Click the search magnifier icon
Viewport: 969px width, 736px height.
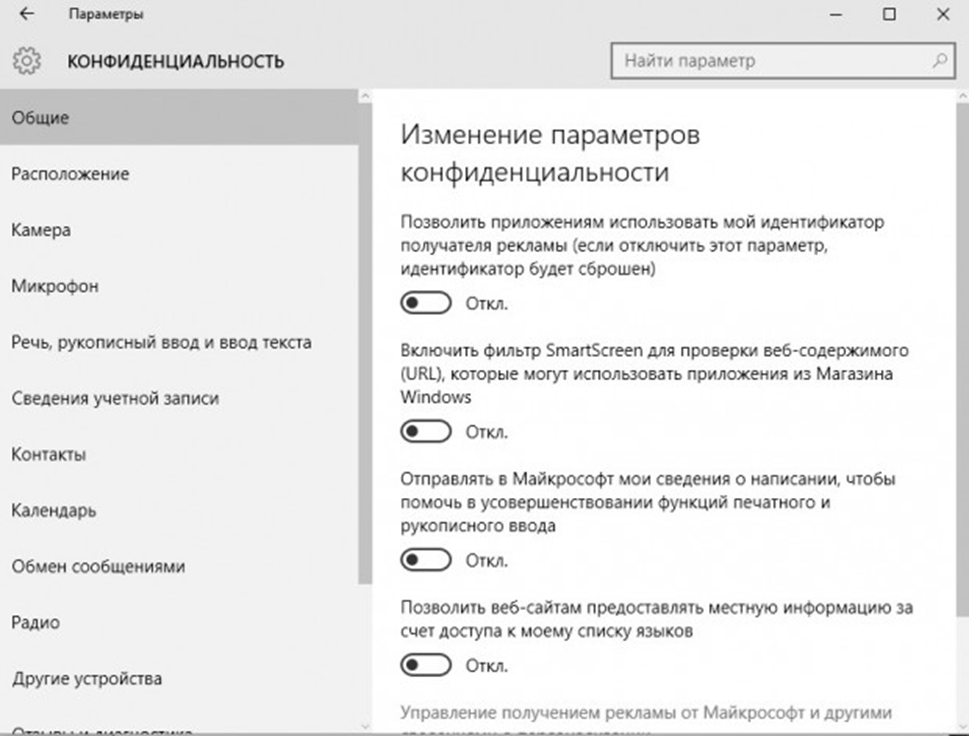pyautogui.click(x=939, y=61)
